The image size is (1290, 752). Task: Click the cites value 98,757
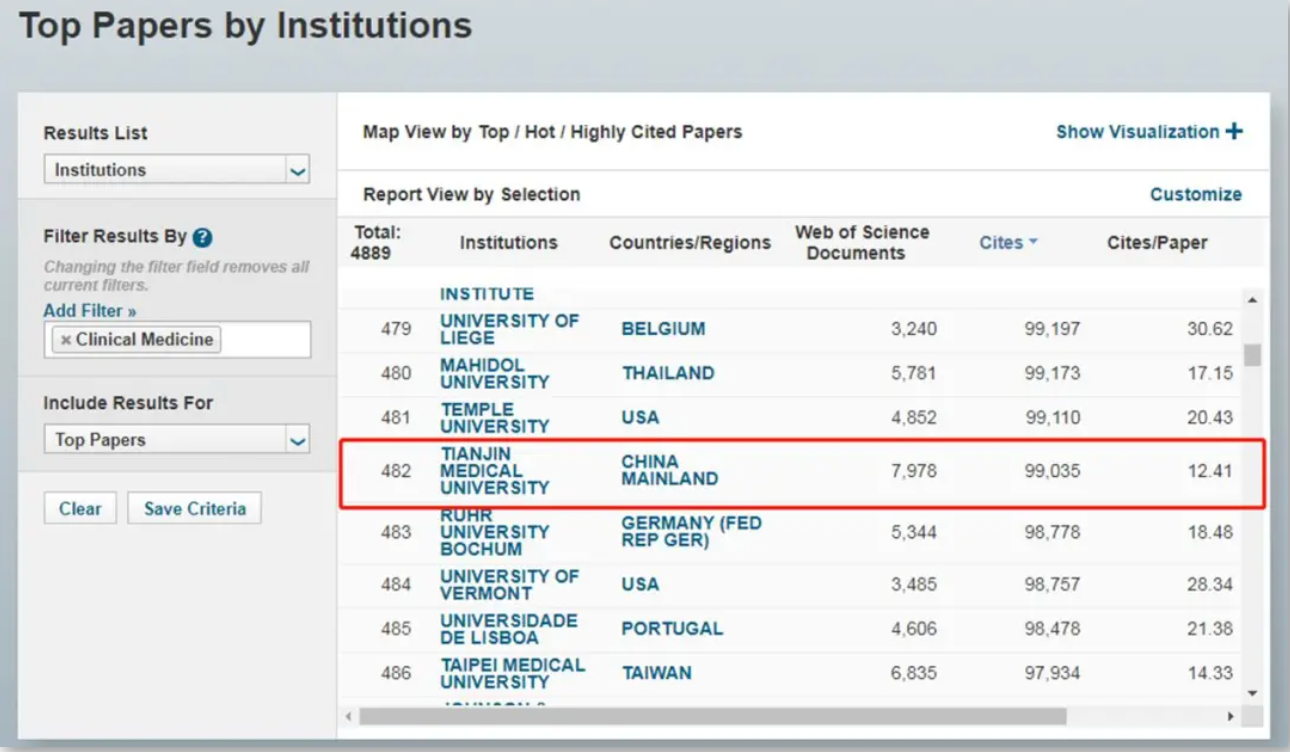1052,584
